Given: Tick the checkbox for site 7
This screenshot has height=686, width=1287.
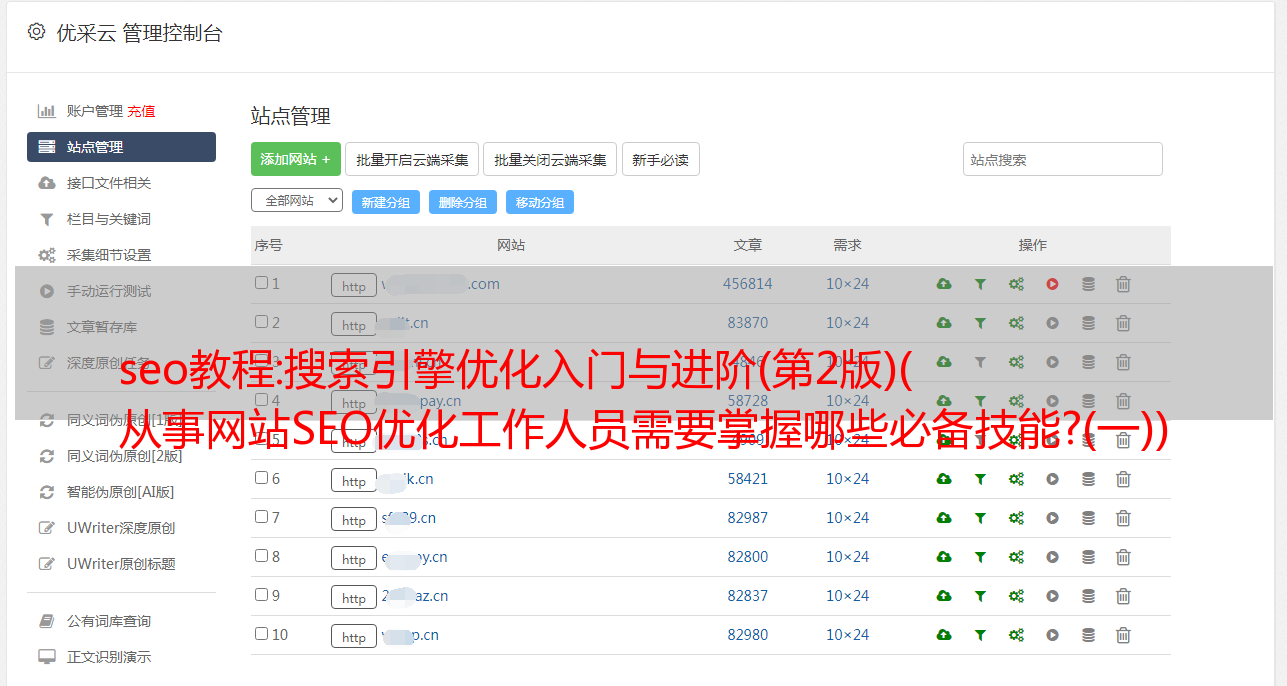Looking at the screenshot, I should tap(261, 517).
